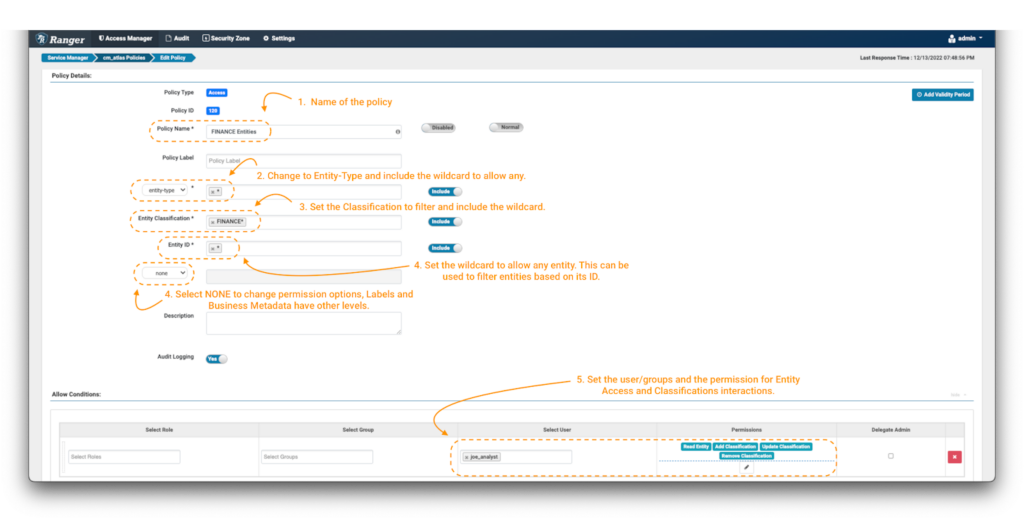Open the none resource-level dropdown
The width and height of the screenshot is (1024, 520).
(164, 273)
